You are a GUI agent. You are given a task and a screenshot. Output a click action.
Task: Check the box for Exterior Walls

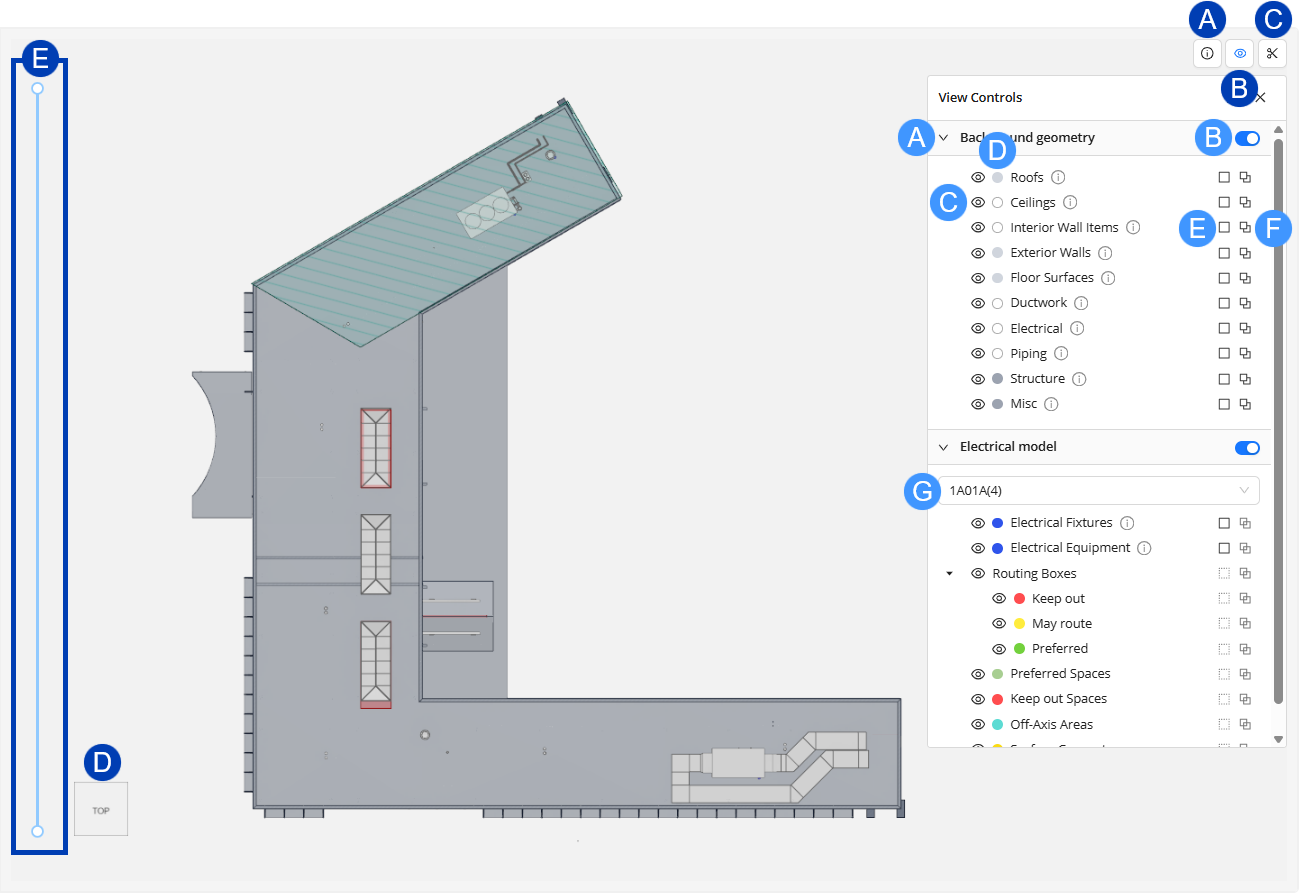(1224, 253)
